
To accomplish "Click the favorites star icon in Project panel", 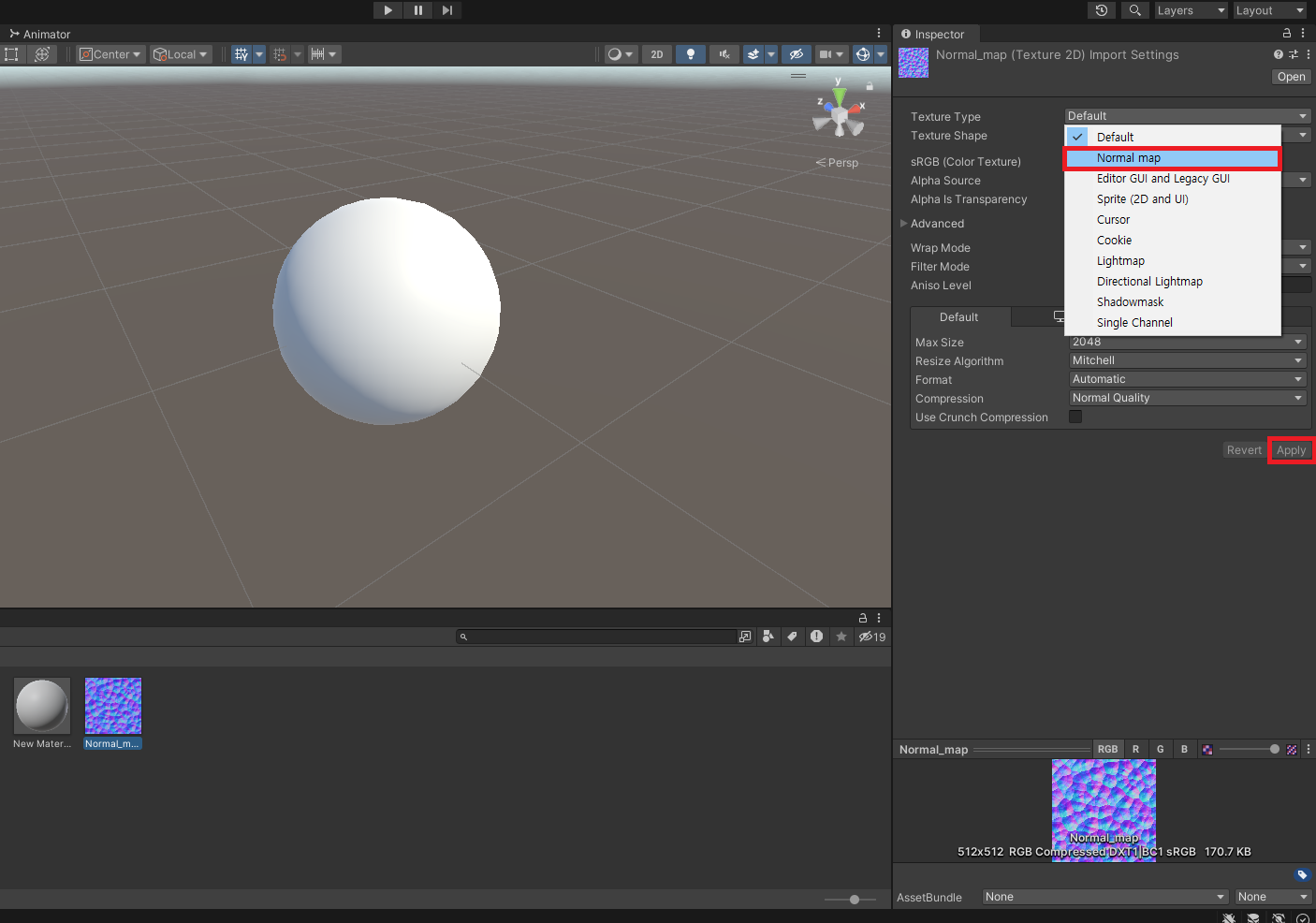I will pyautogui.click(x=841, y=637).
